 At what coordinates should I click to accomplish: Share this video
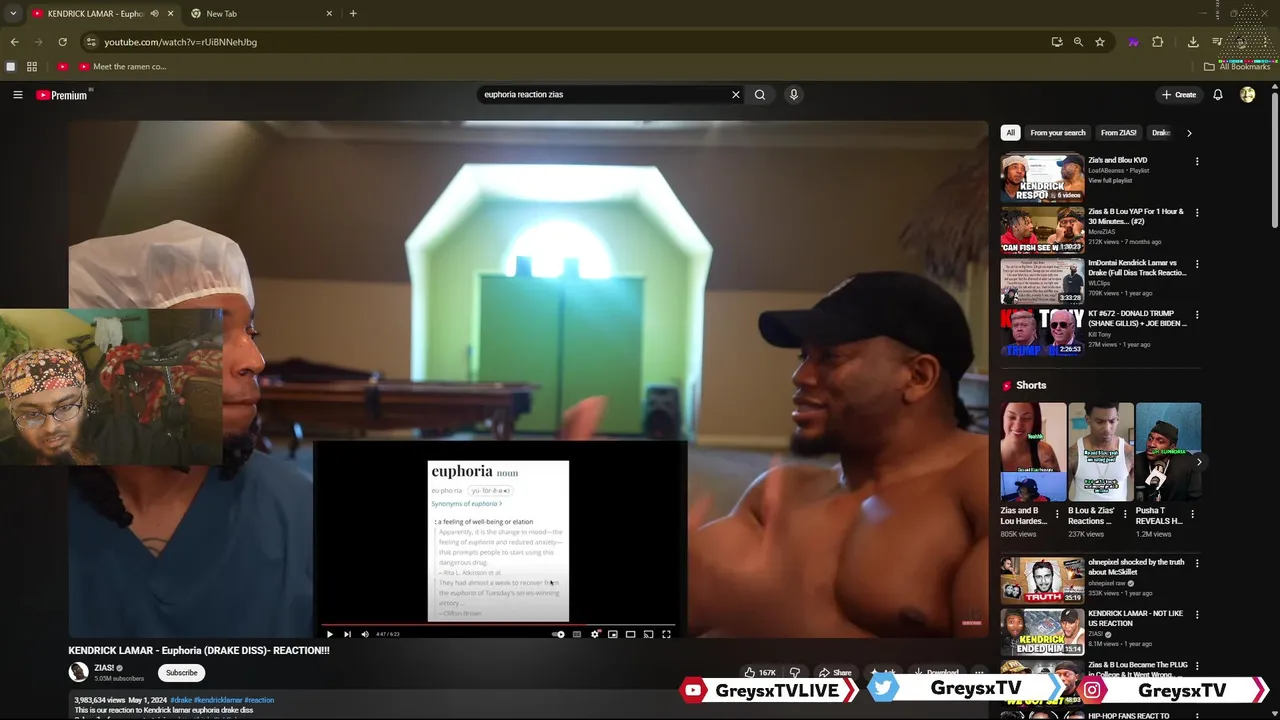(x=836, y=673)
